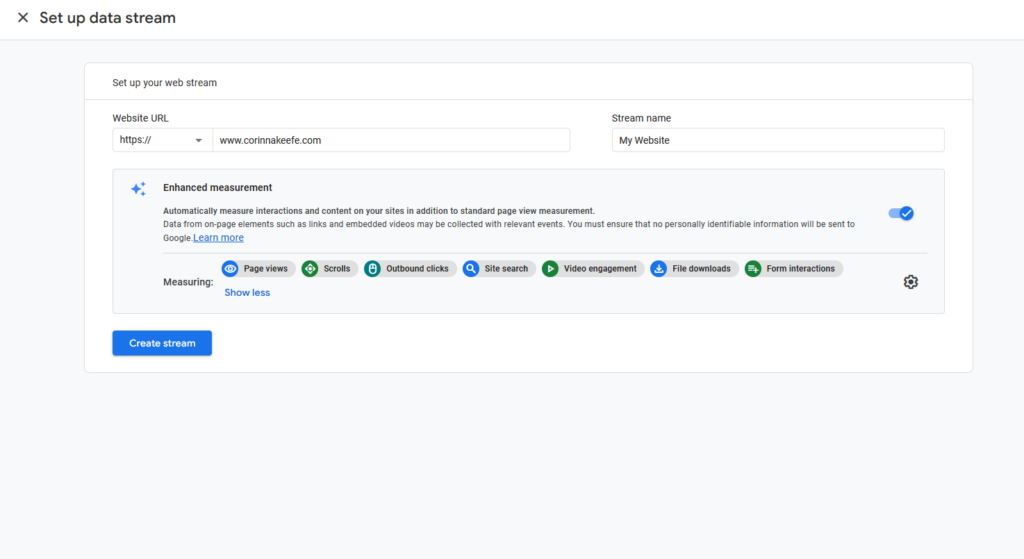Click the Outbound clicks chip label
This screenshot has height=559, width=1024.
(417, 269)
